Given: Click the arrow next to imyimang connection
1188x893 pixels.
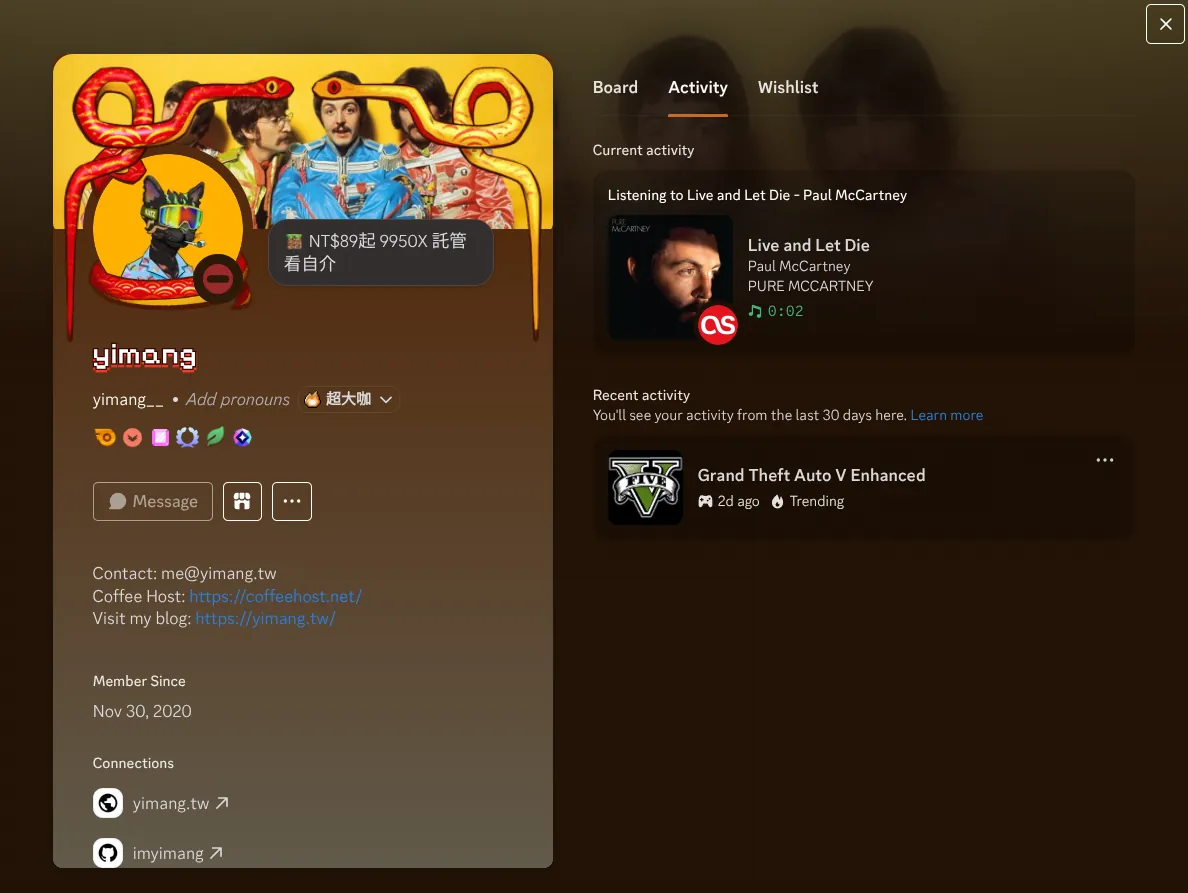Looking at the screenshot, I should tap(217, 853).
